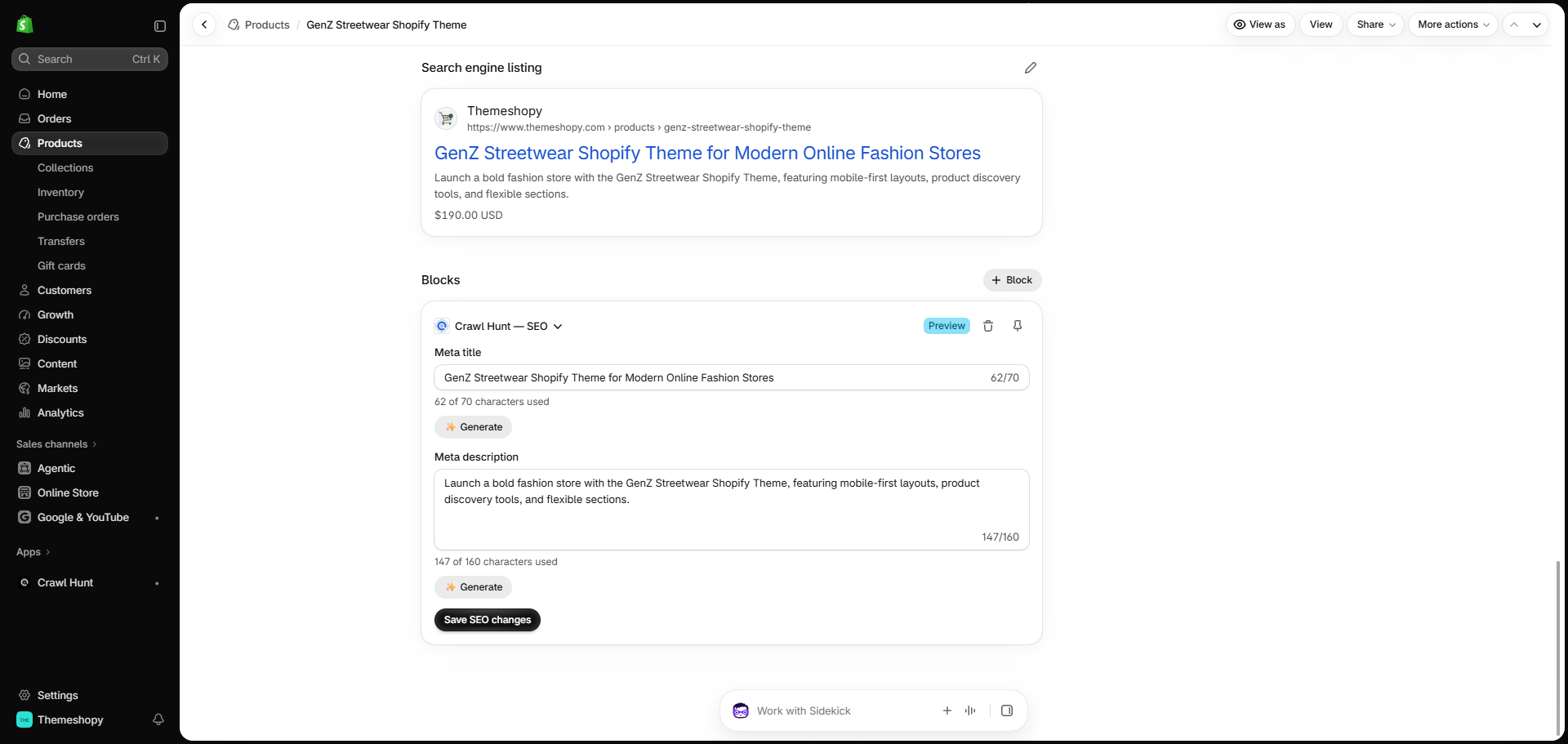Focus the Meta description text area
This screenshot has width=1568, height=744.
pyautogui.click(x=732, y=510)
